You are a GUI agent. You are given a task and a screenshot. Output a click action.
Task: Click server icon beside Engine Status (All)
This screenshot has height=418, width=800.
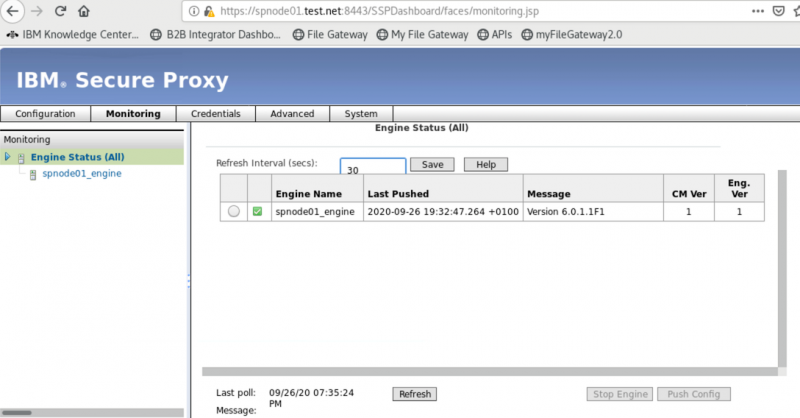tap(21, 158)
